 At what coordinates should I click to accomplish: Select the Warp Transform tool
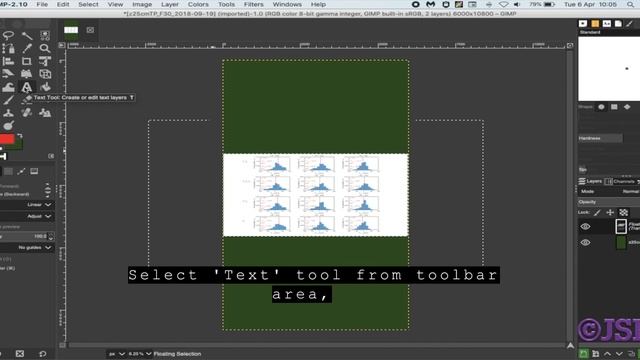(x=8, y=87)
